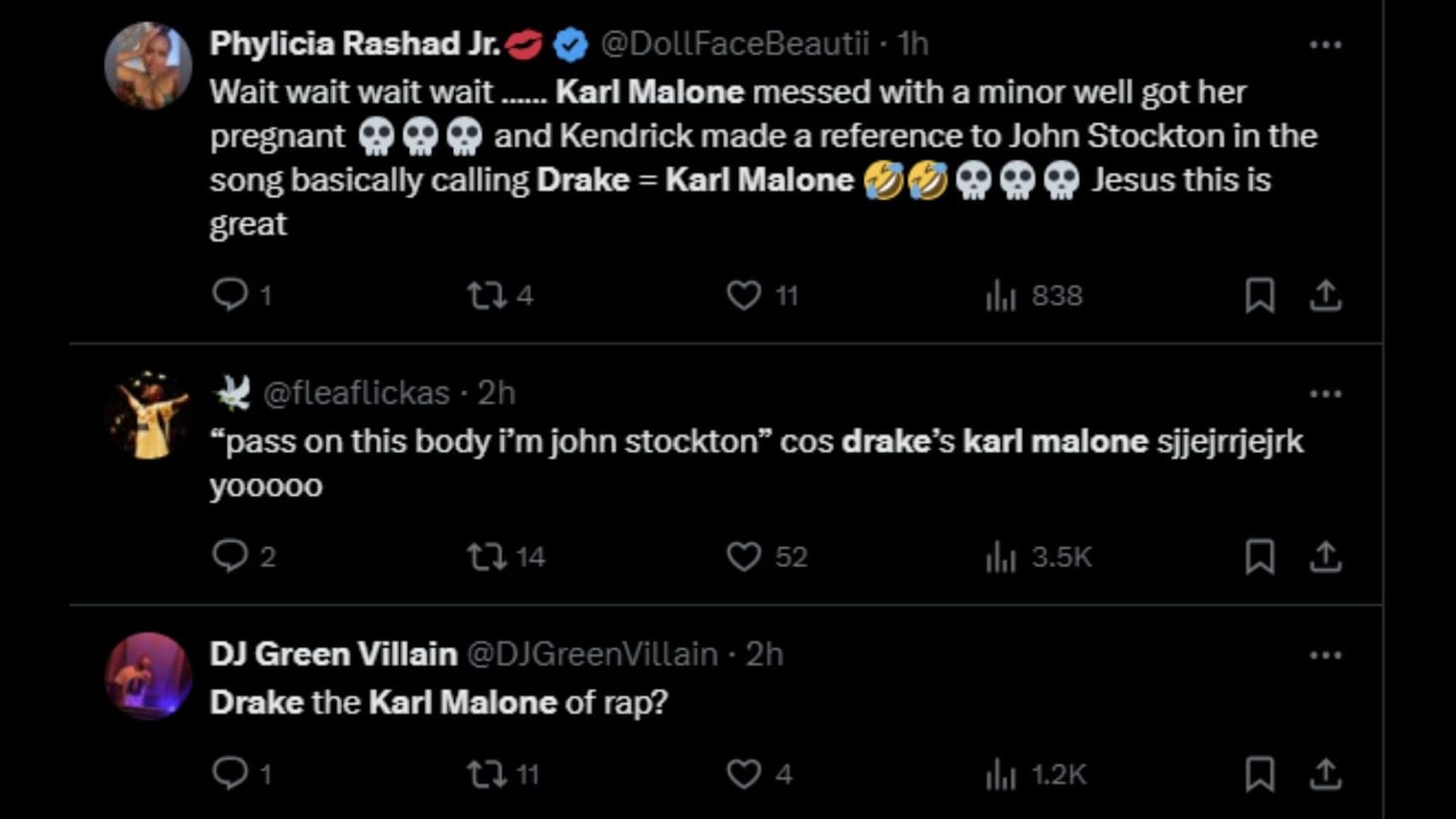Click the retweet icon on @fleaflickas' tweet

point(490,557)
